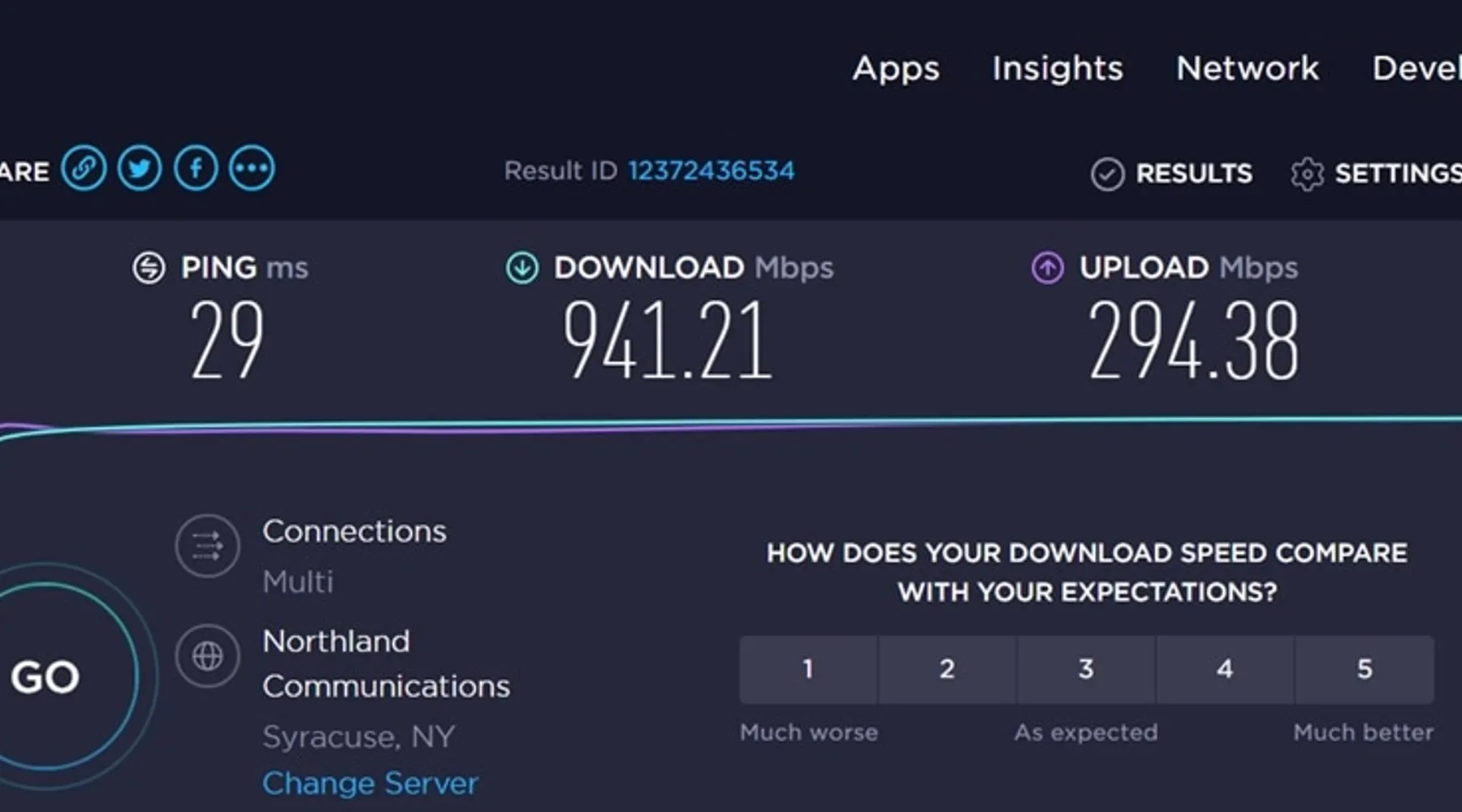Viewport: 1462px width, 812px height.
Task: Share result on Facebook
Action: click(x=196, y=169)
